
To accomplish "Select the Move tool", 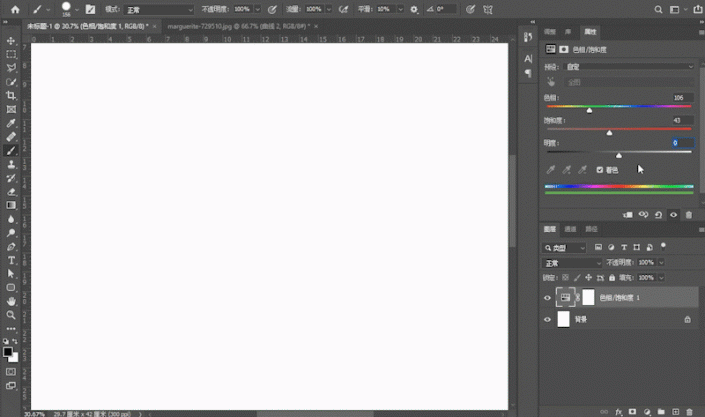I will 11,41.
